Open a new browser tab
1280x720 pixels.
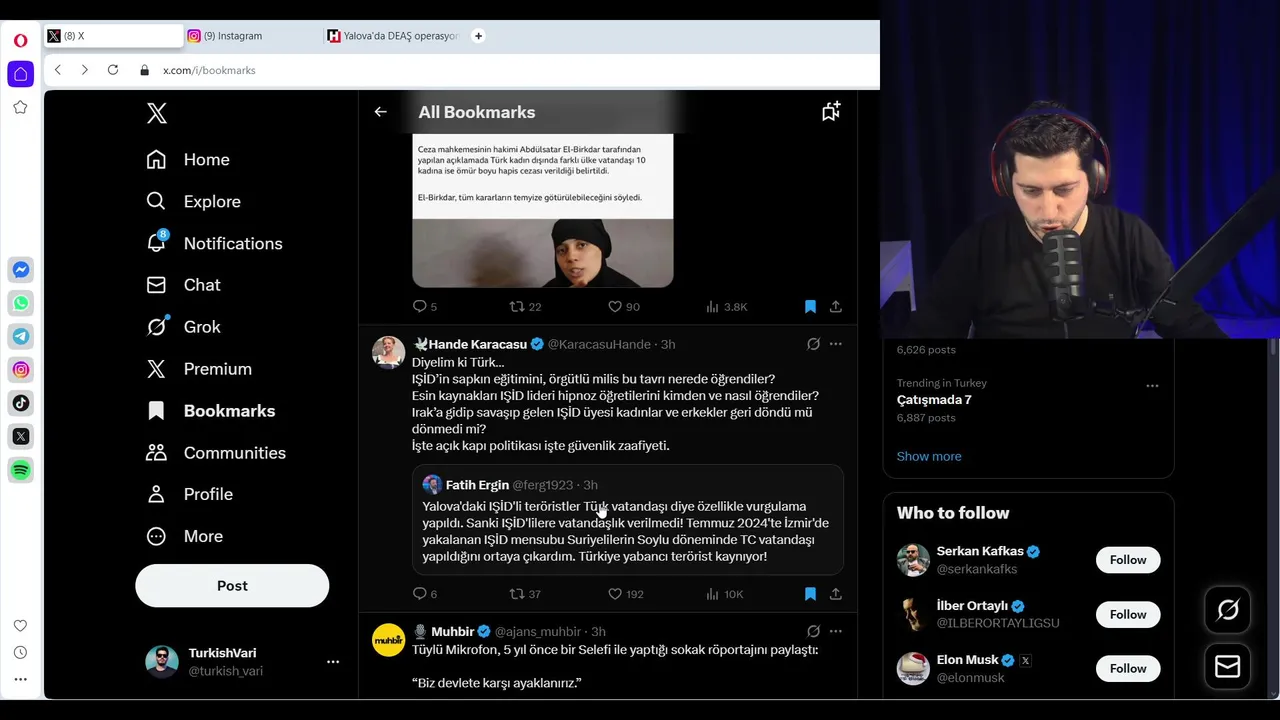(x=478, y=36)
